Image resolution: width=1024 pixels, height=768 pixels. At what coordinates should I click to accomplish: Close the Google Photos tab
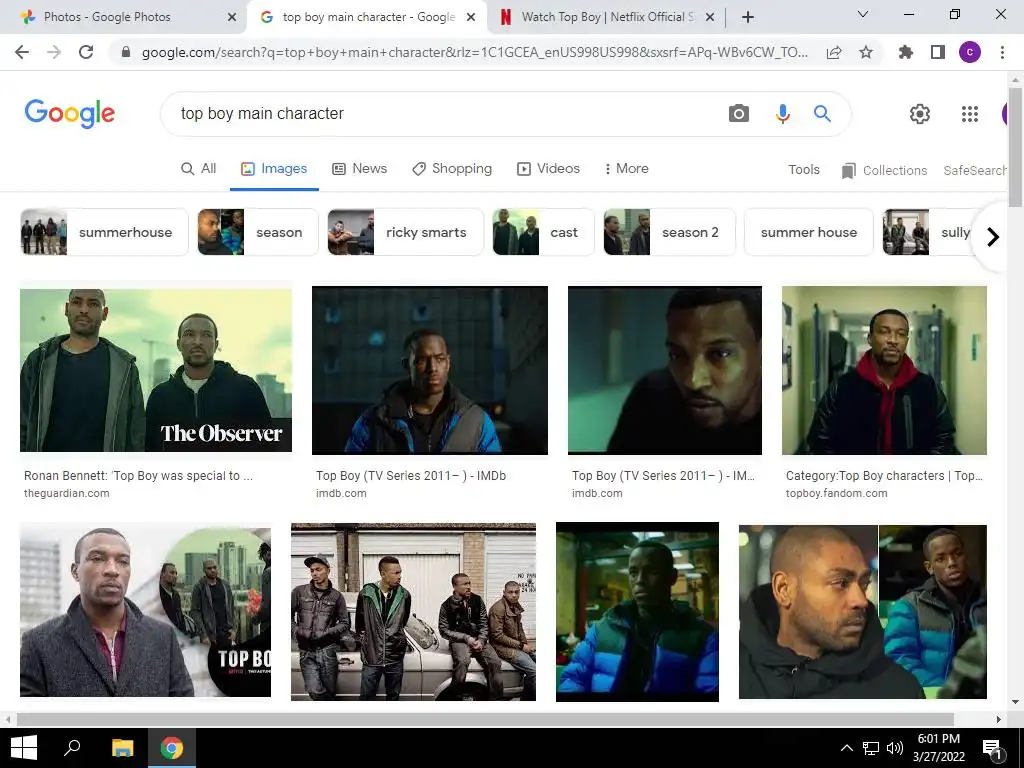tap(232, 17)
